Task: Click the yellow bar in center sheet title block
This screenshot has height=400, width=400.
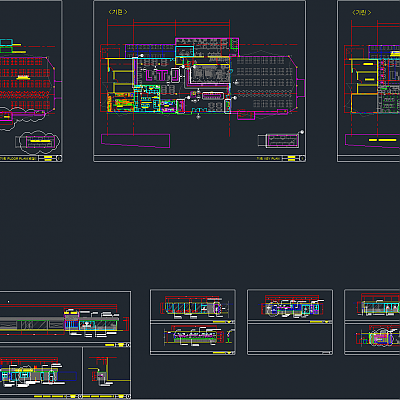Action: [291, 159]
